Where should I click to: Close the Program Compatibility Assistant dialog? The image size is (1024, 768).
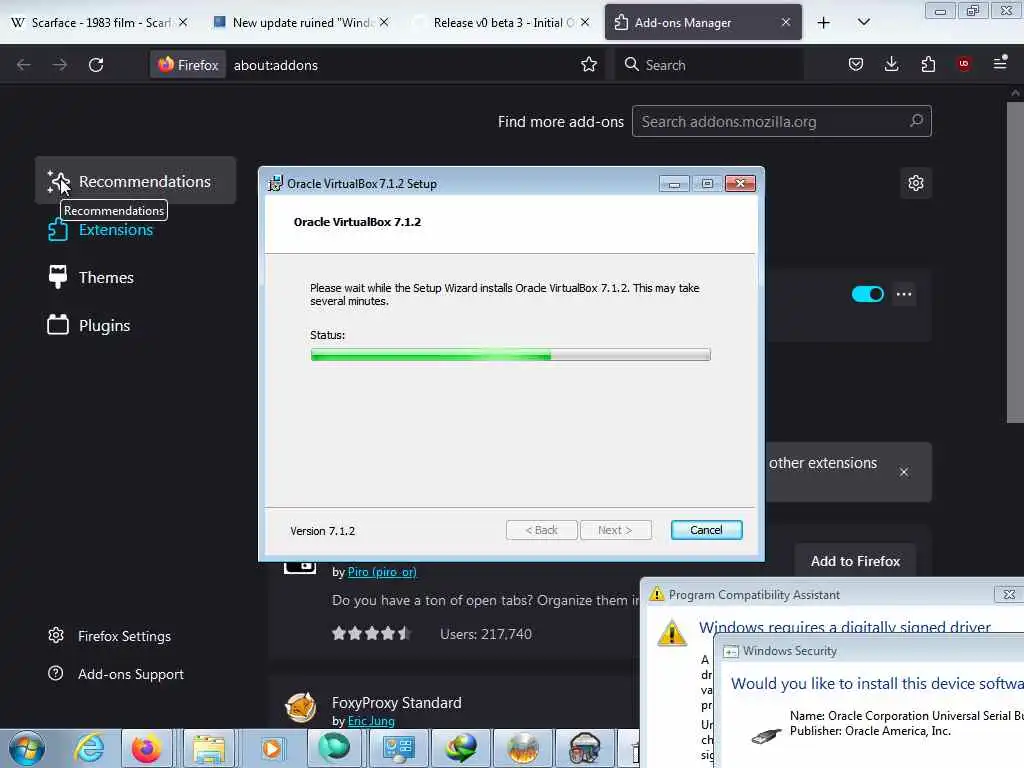click(x=1008, y=594)
